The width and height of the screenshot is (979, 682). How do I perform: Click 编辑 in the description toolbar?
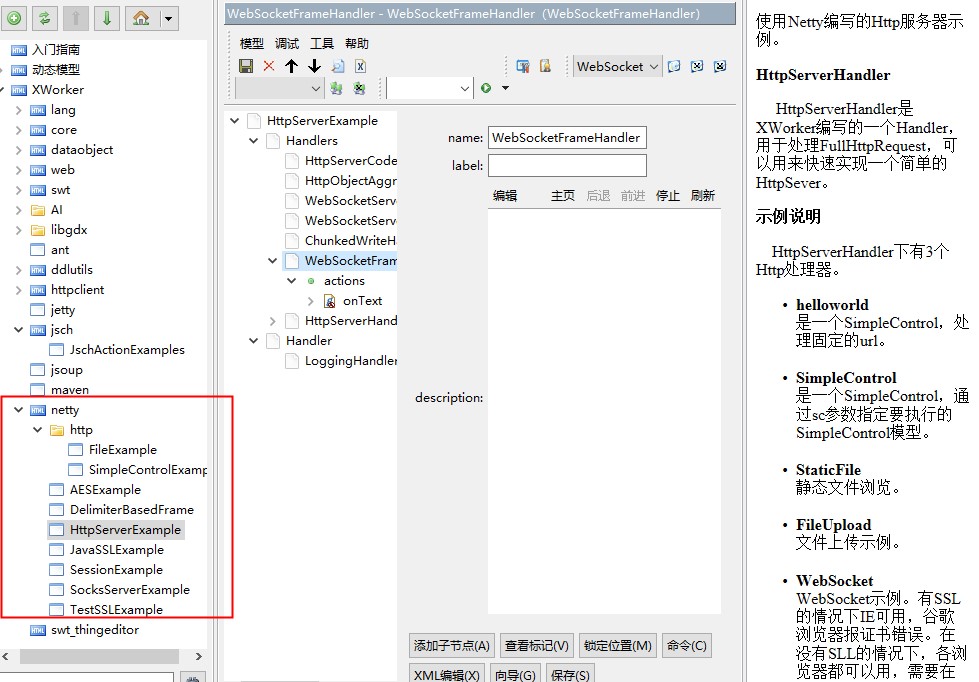click(x=504, y=195)
